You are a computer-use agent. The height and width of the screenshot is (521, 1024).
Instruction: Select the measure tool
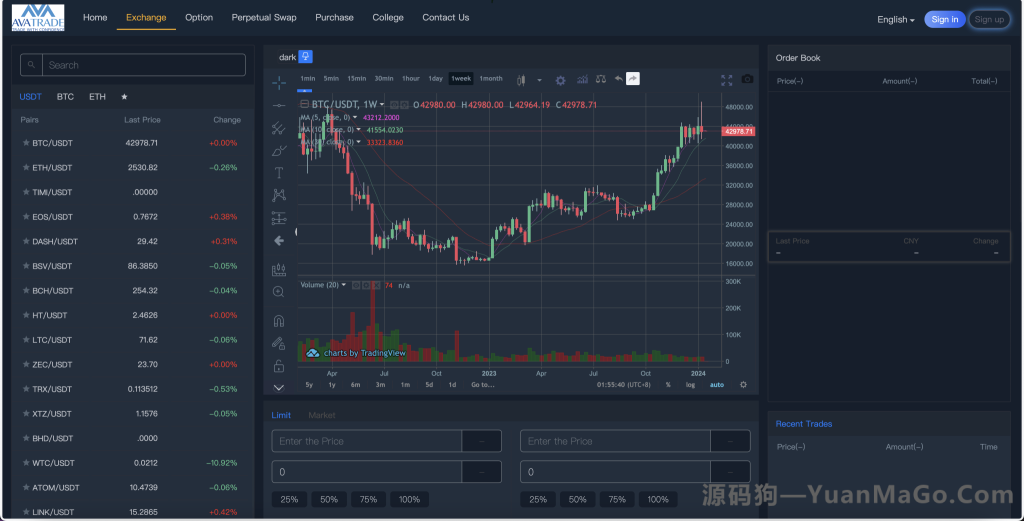click(x=279, y=269)
